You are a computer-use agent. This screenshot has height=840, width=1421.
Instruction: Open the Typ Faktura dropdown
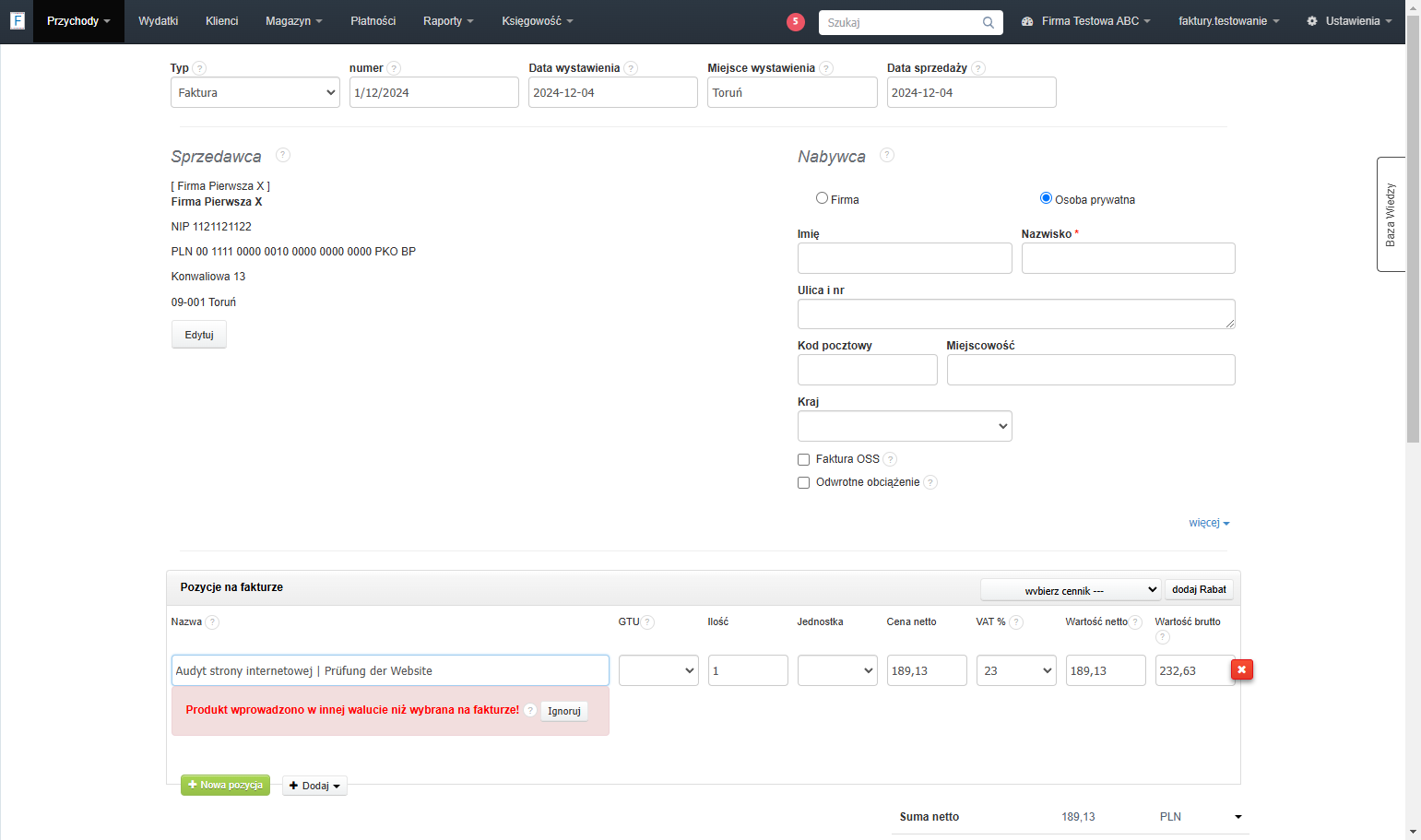click(255, 92)
